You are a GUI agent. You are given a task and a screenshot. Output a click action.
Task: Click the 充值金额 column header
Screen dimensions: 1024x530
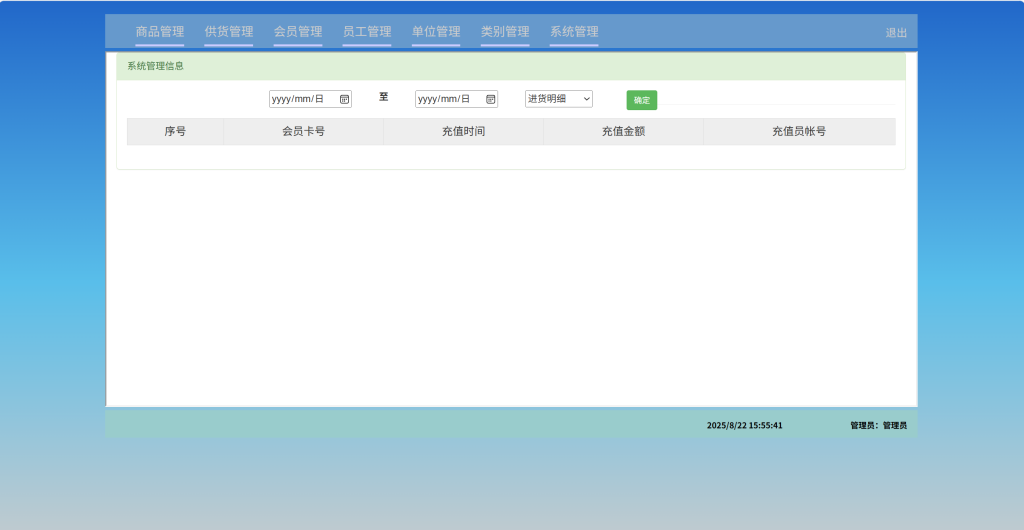[624, 131]
